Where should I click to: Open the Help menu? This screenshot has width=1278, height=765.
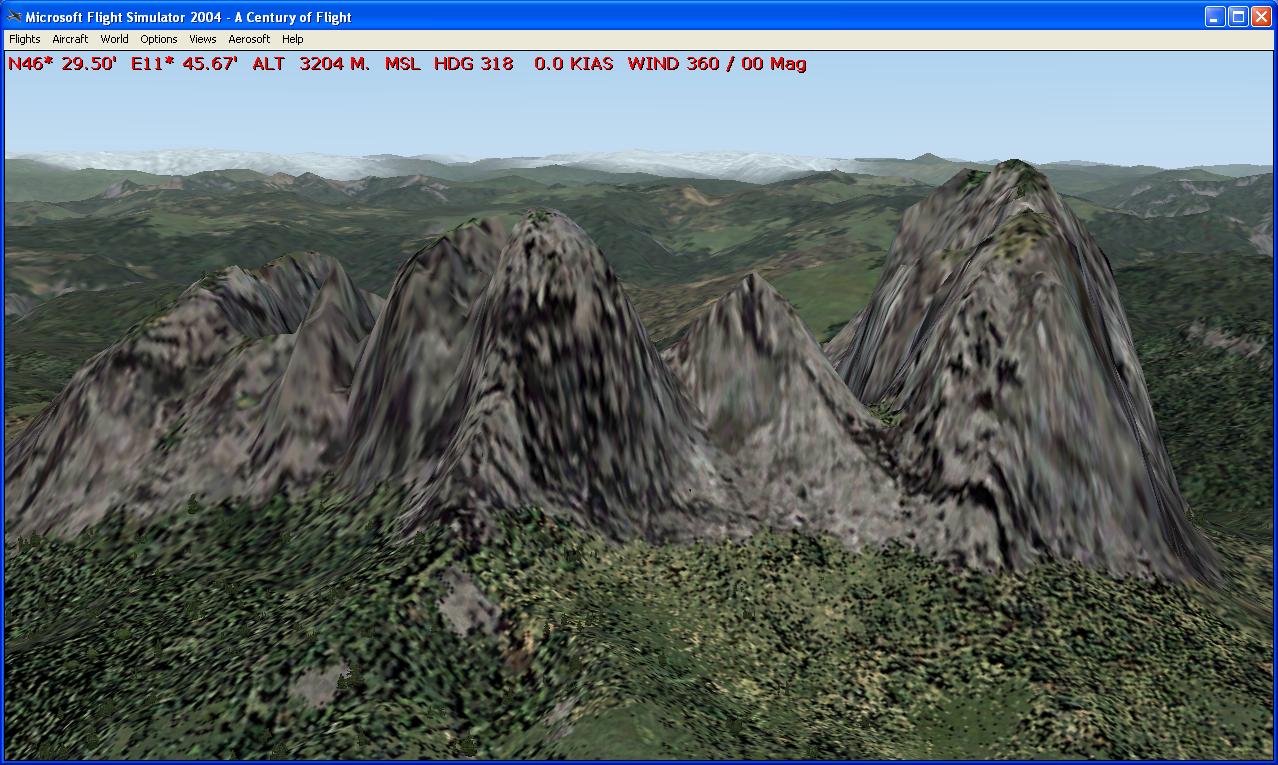(x=292, y=39)
